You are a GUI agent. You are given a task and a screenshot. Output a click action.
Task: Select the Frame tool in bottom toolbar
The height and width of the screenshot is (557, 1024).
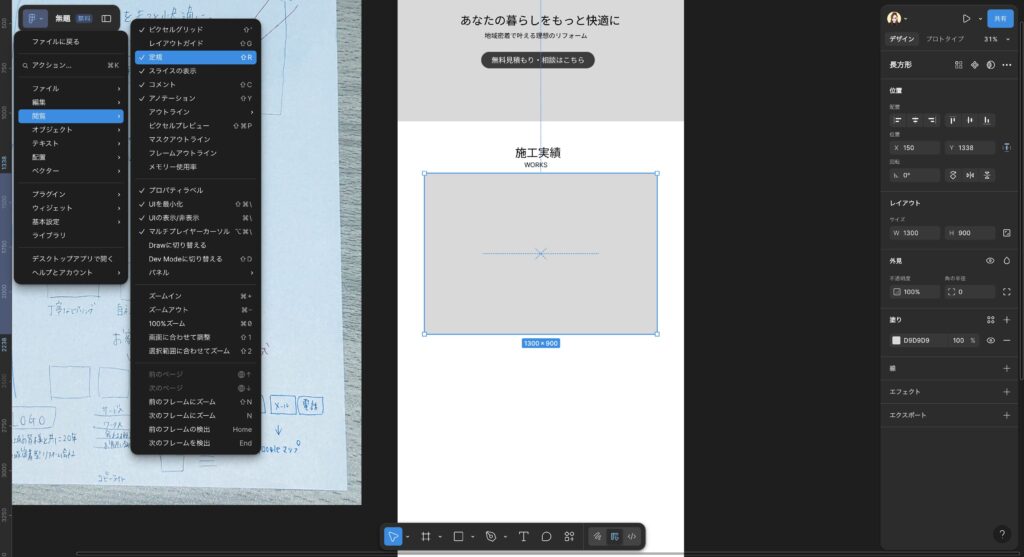(x=426, y=536)
